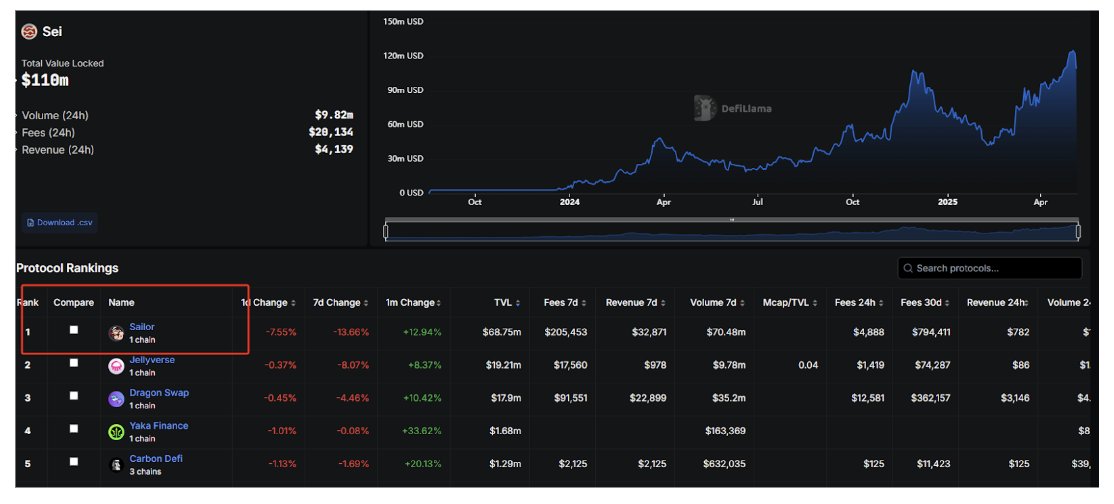
Task: Click Jellyverse's Mcap/TVL value 0.04
Action: [x=807, y=365]
